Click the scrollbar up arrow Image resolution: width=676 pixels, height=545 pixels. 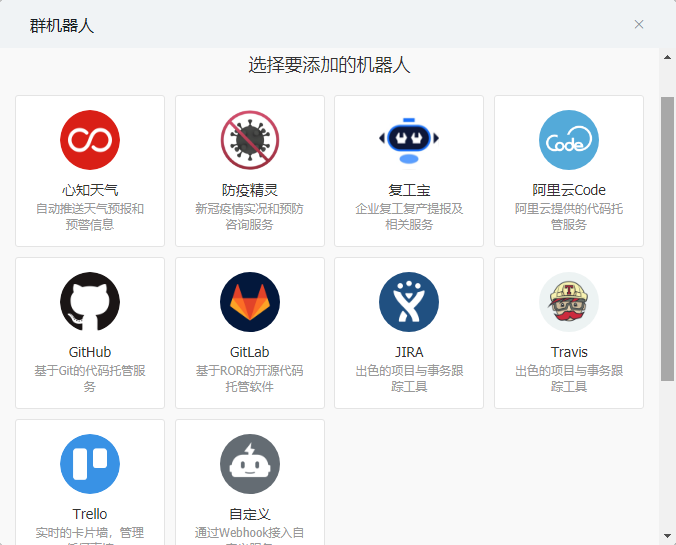[x=667, y=57]
